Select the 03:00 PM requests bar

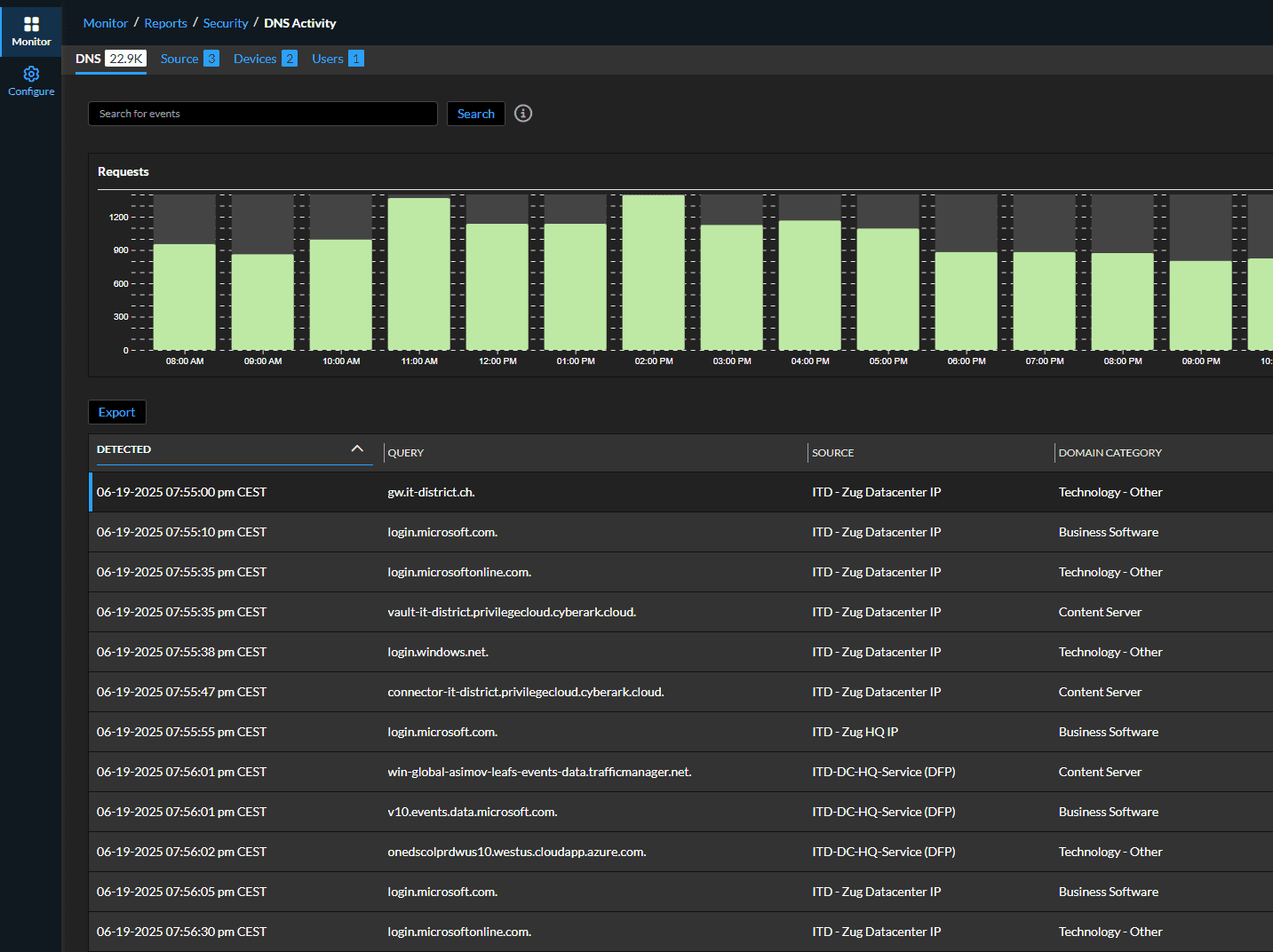tap(732, 288)
